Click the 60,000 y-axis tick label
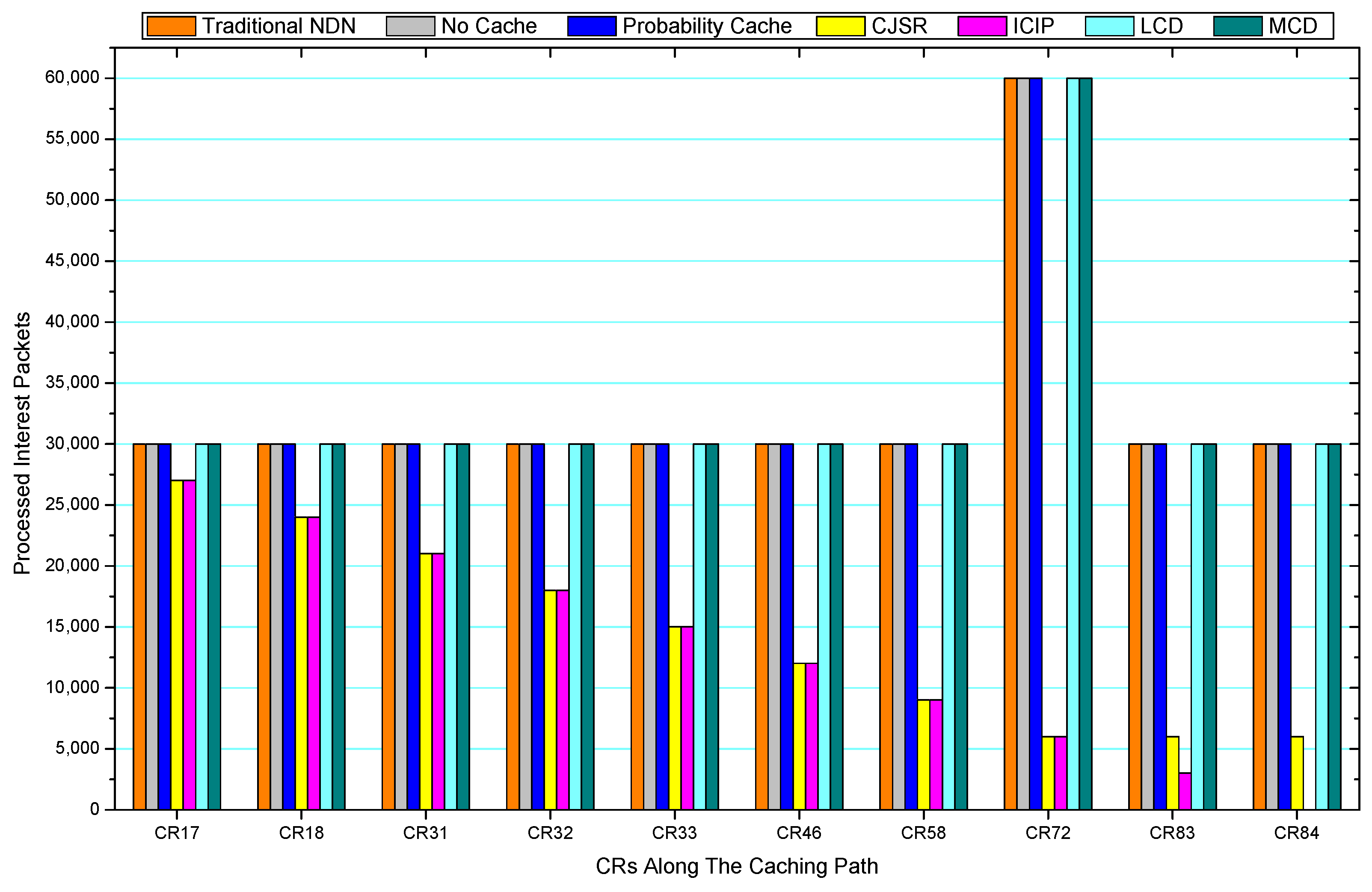 click(x=72, y=77)
